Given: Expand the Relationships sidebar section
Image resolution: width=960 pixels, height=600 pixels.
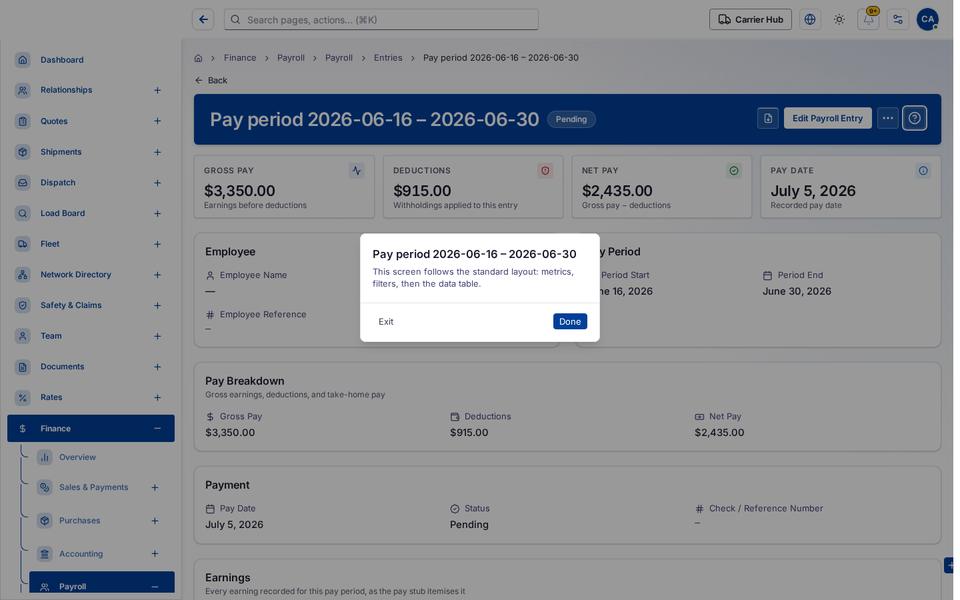Looking at the screenshot, I should [x=157, y=91].
